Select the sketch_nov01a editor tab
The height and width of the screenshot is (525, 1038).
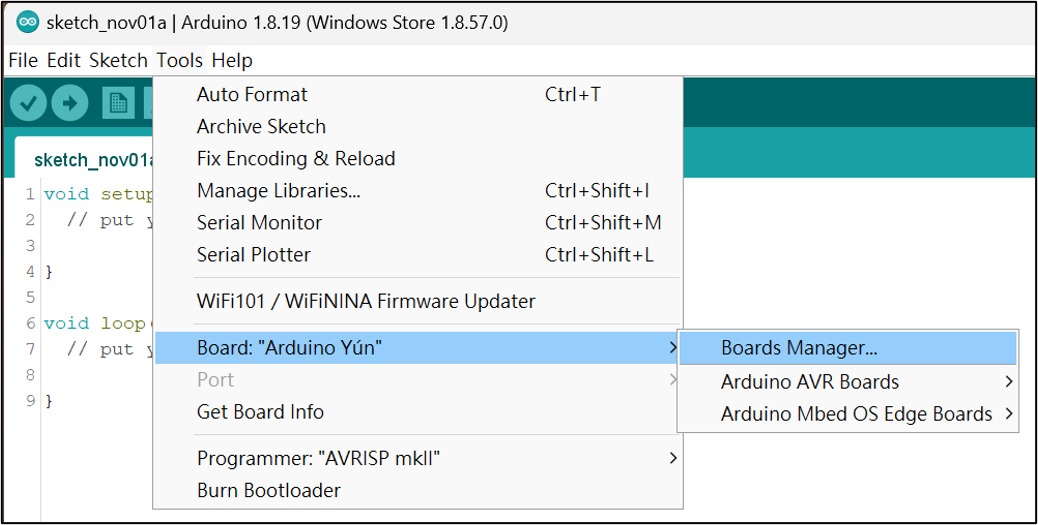[90, 160]
